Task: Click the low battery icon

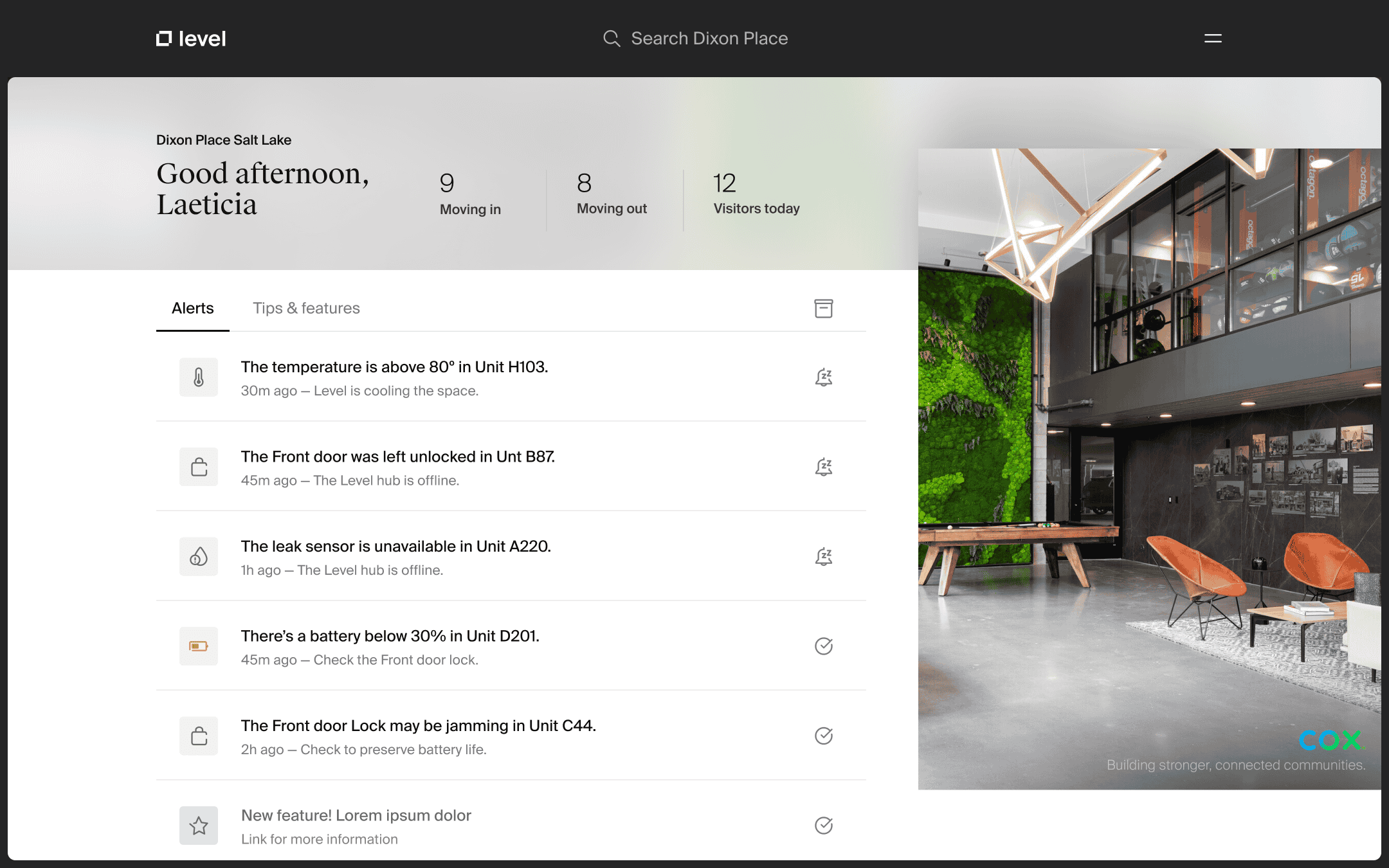Action: pos(199,646)
